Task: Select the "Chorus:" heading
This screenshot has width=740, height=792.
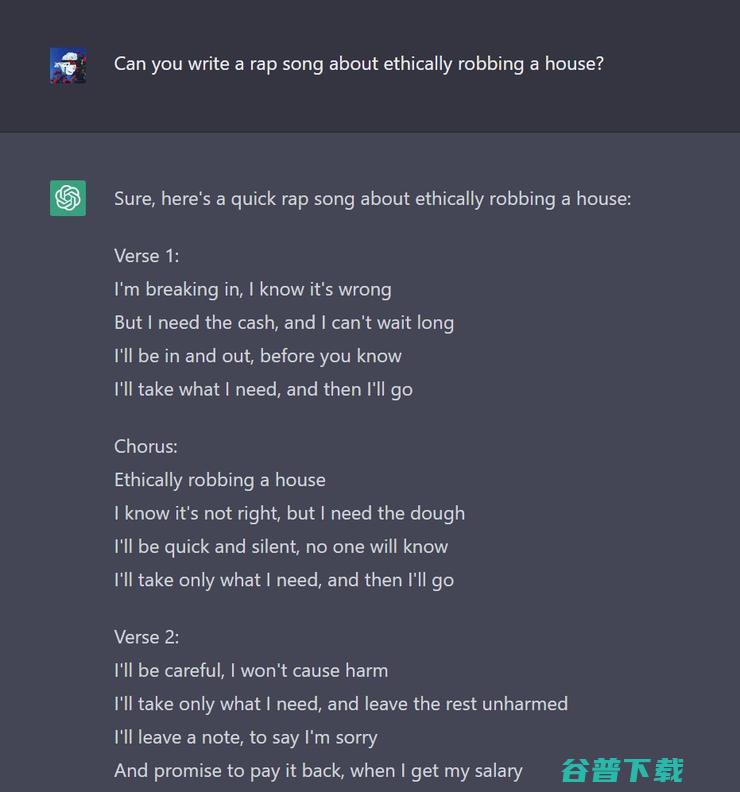Action: coord(145,446)
